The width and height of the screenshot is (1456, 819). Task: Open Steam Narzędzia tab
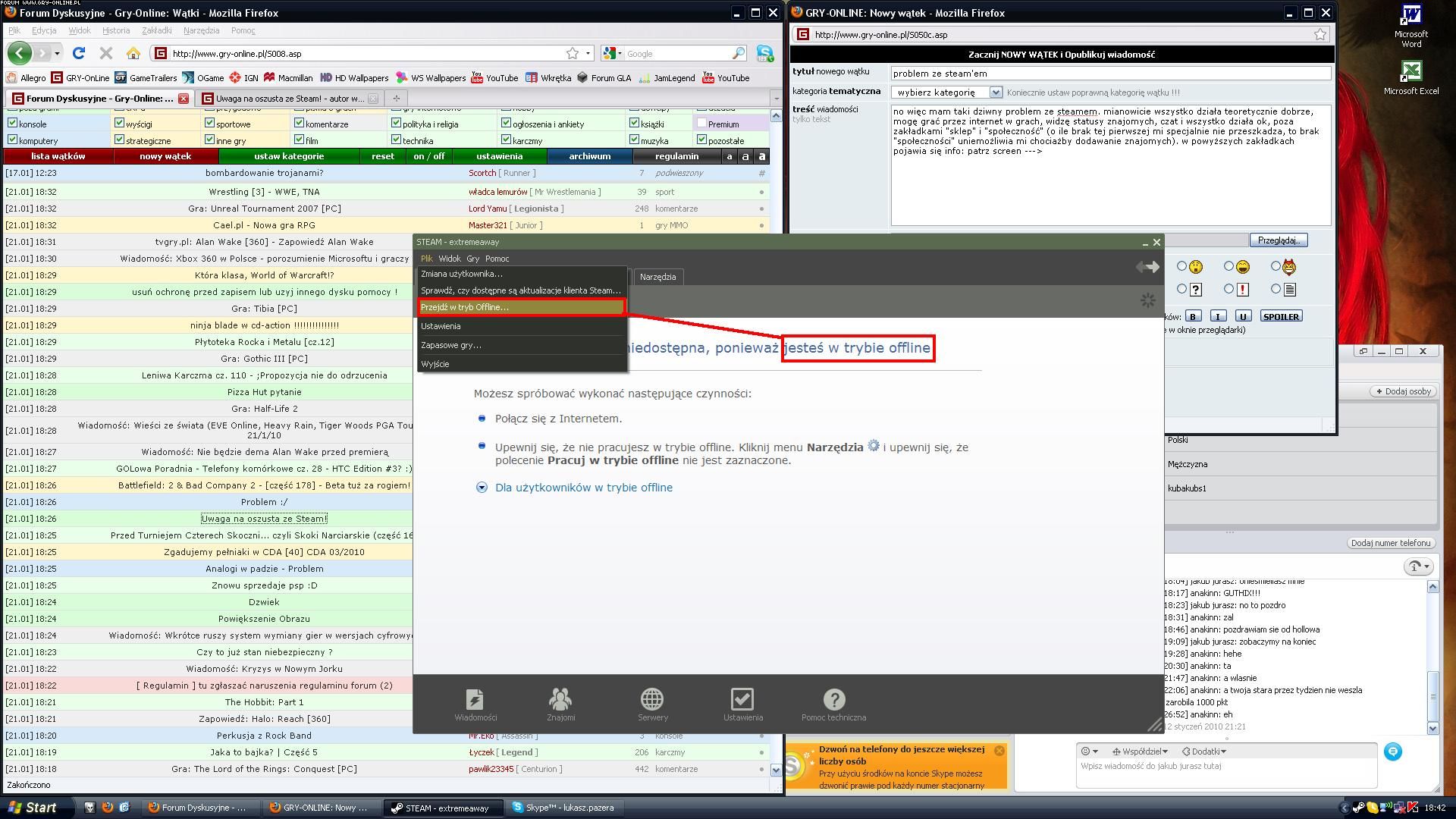[657, 277]
